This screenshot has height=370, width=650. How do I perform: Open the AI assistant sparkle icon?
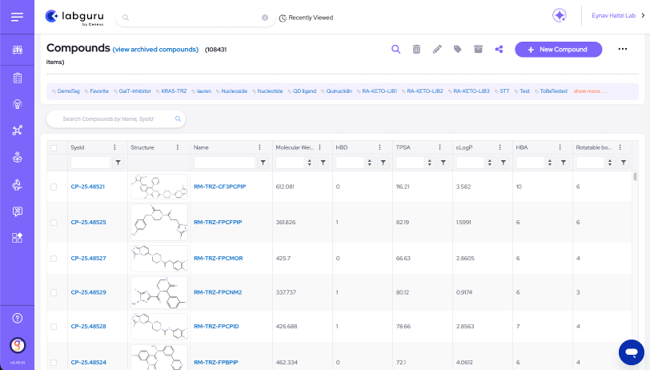(x=559, y=16)
